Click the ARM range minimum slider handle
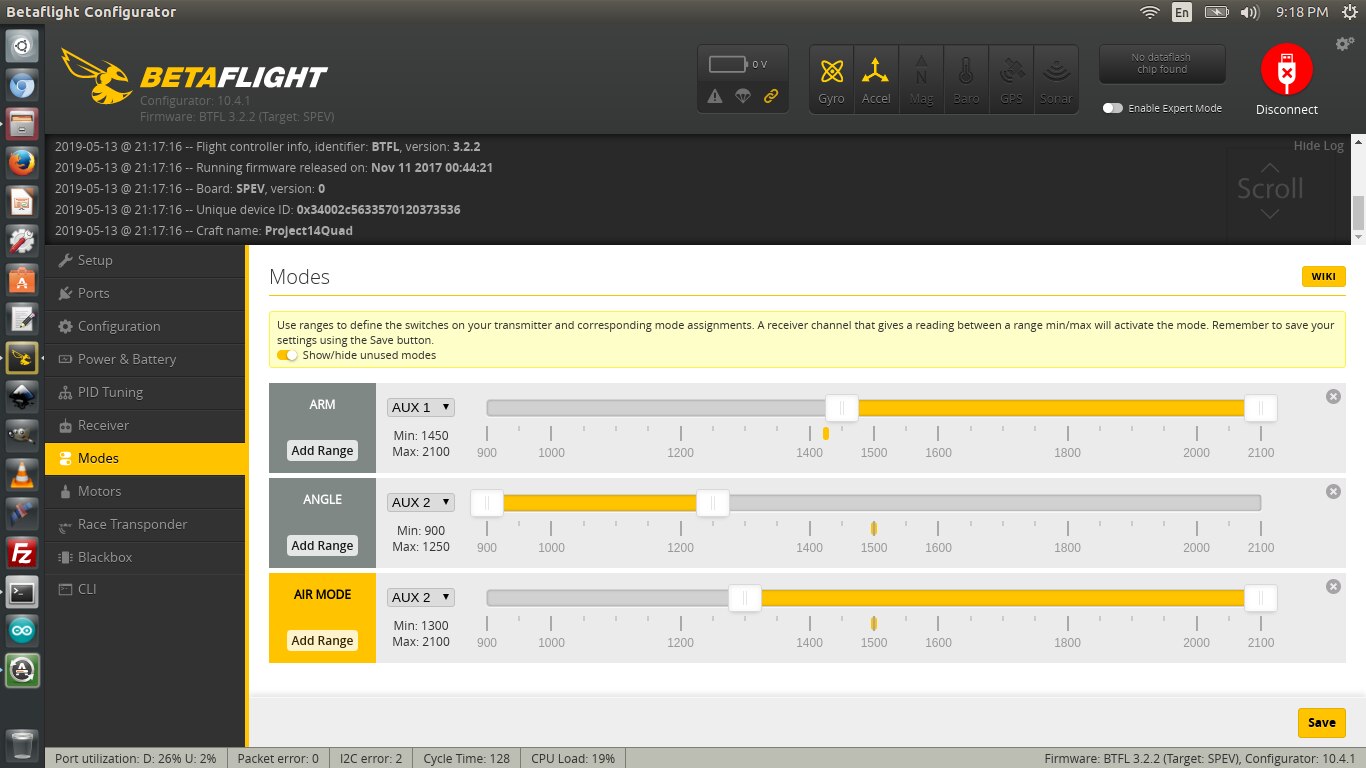The height and width of the screenshot is (768, 1366). [x=842, y=407]
